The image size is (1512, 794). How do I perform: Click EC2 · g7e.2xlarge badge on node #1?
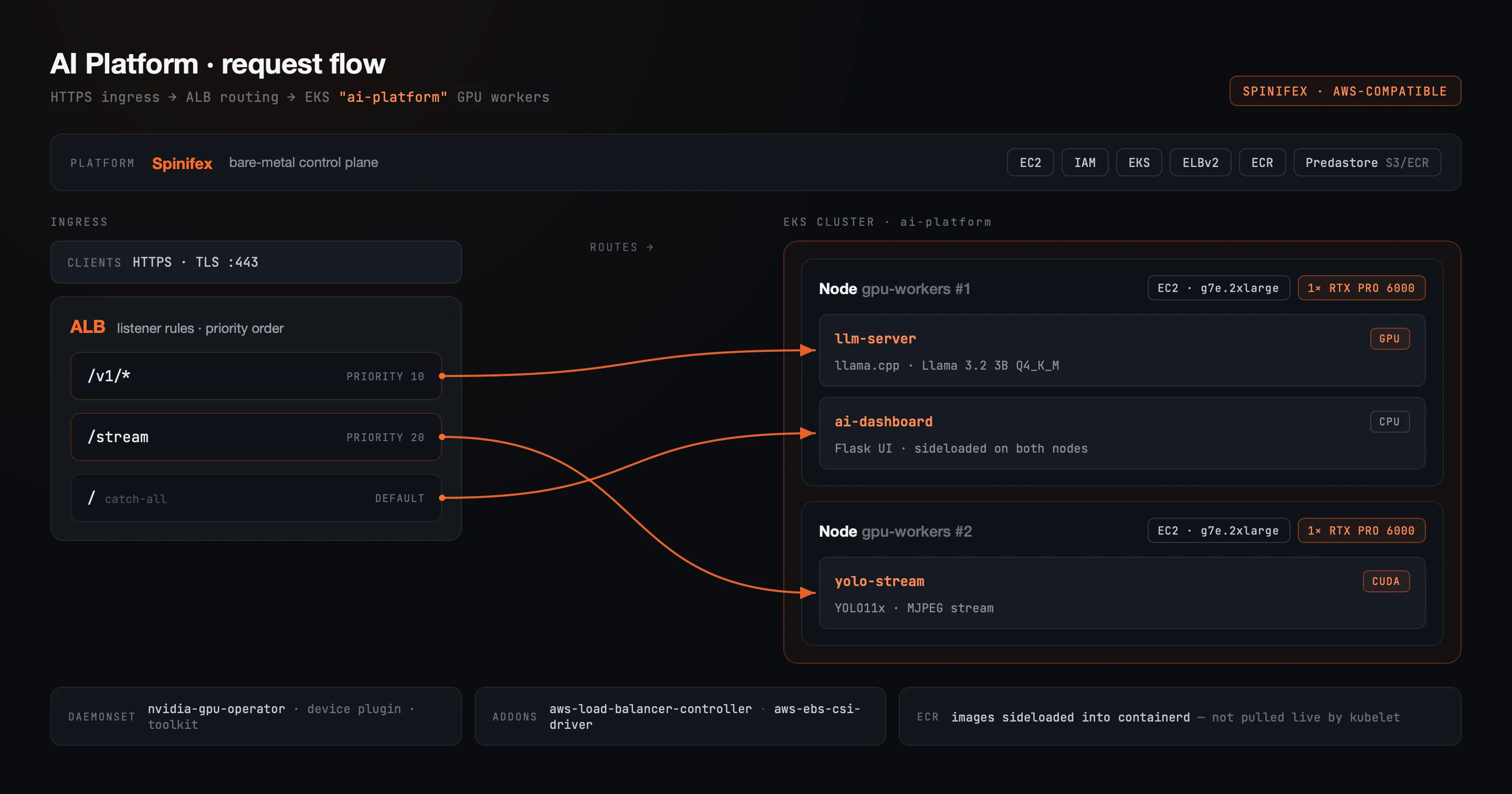1219,288
